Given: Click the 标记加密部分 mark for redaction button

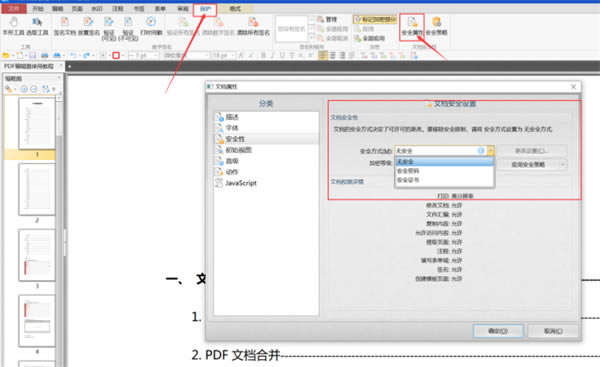Looking at the screenshot, I should tap(375, 19).
